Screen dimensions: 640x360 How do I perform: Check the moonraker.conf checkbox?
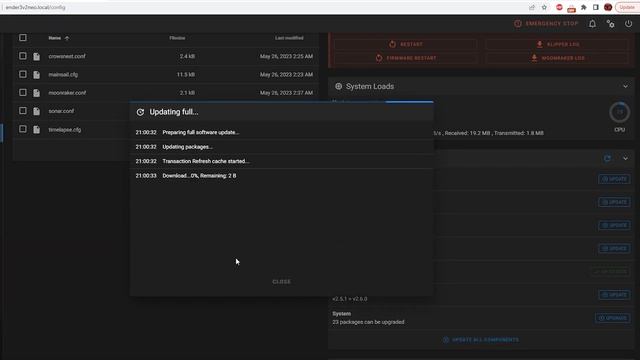click(23, 93)
